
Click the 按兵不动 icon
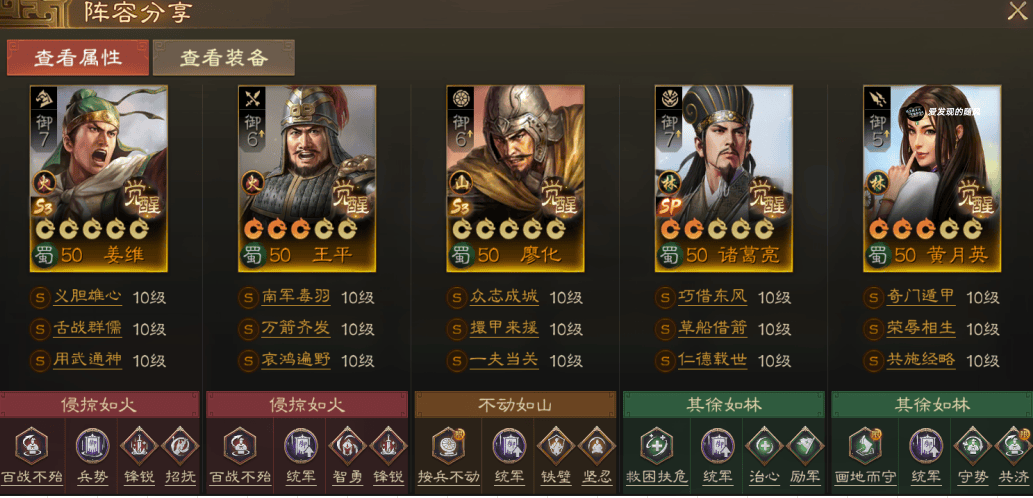pyautogui.click(x=449, y=445)
